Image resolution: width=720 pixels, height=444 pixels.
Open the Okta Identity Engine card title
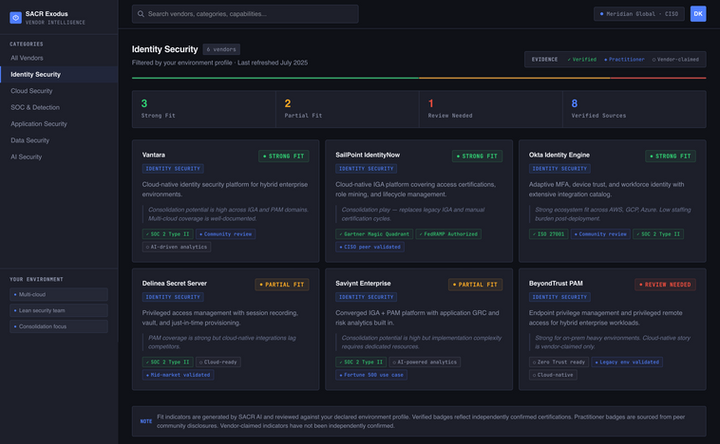click(x=559, y=155)
